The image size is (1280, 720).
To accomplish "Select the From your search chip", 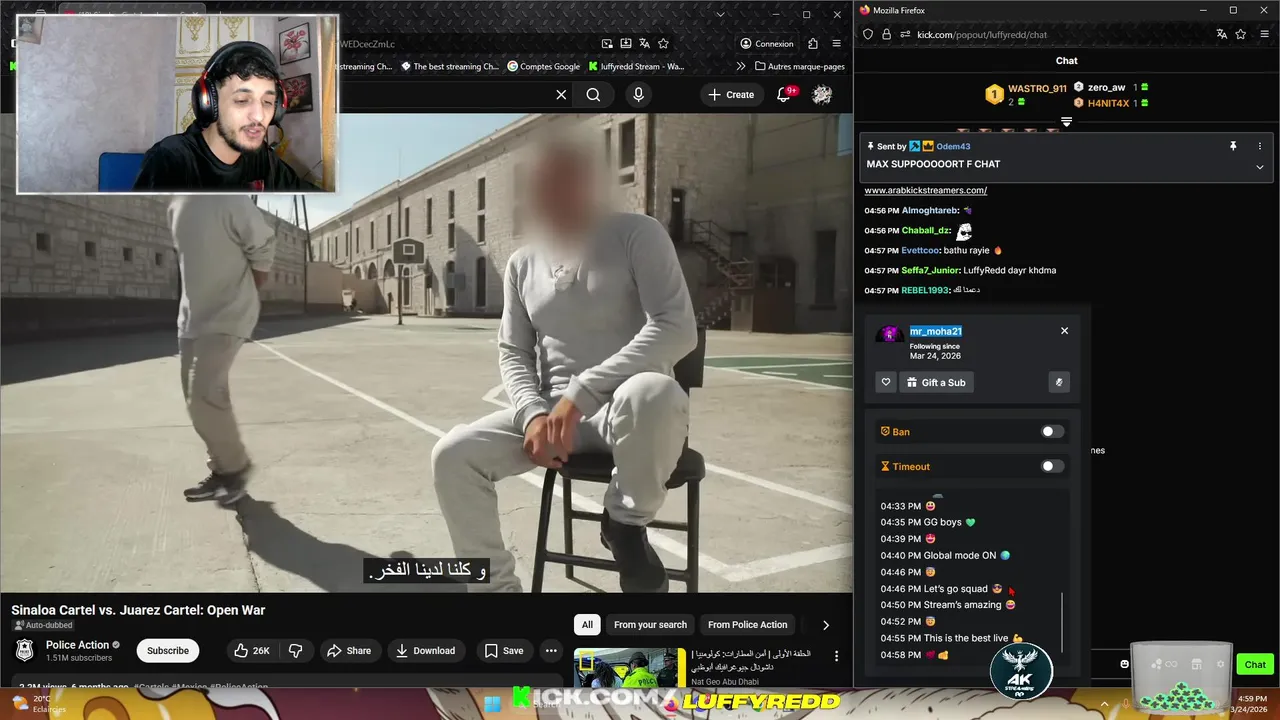I will click(650, 625).
